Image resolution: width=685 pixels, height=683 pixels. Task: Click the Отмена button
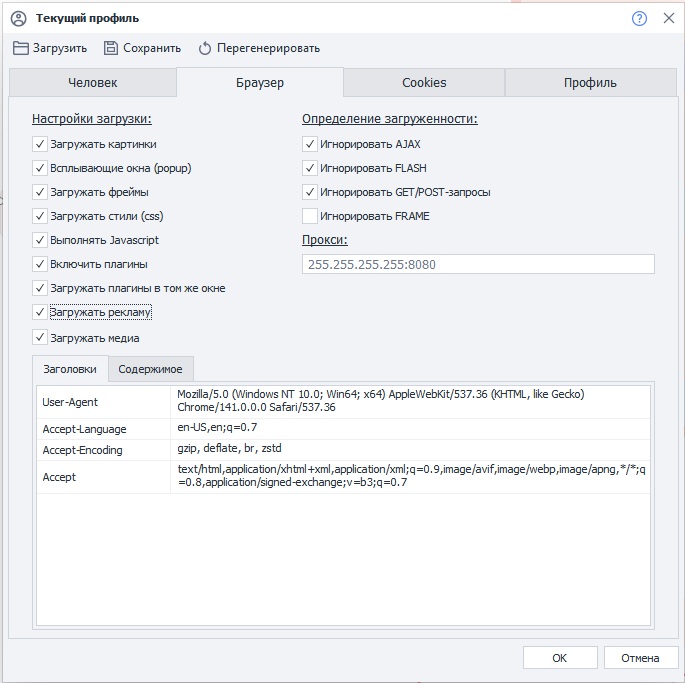pos(640,658)
